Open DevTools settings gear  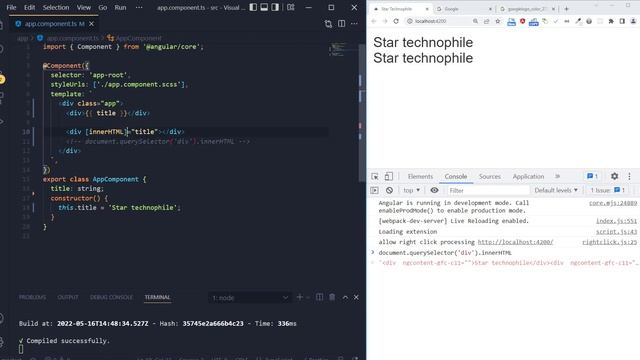(614, 176)
